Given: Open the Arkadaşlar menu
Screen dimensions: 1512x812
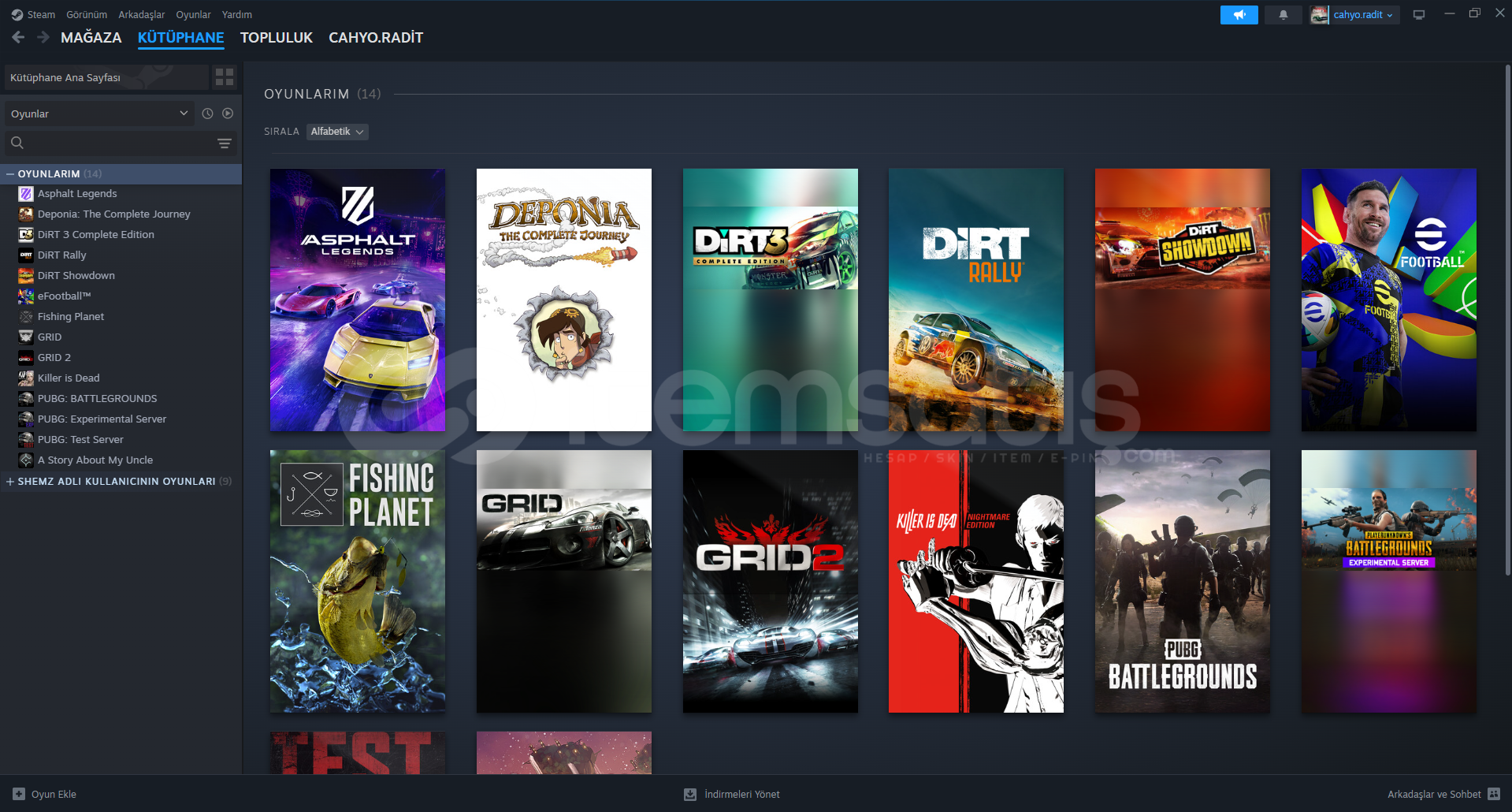Looking at the screenshot, I should pyautogui.click(x=142, y=15).
